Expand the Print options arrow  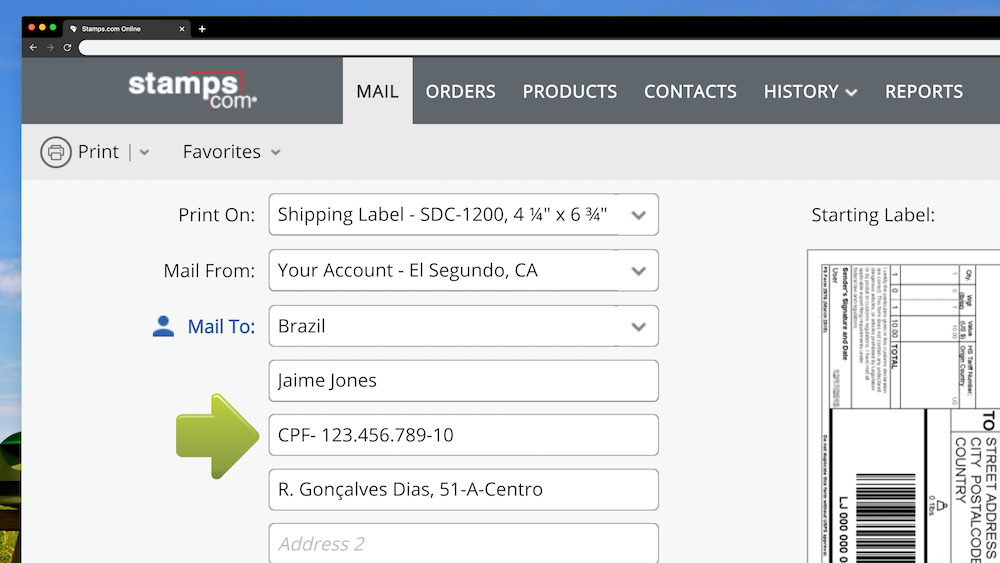point(144,152)
